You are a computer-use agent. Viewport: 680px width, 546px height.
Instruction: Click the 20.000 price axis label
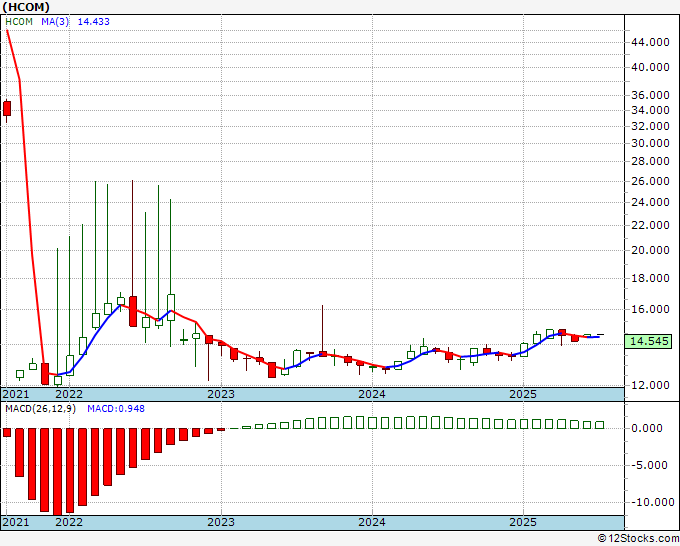click(x=650, y=250)
